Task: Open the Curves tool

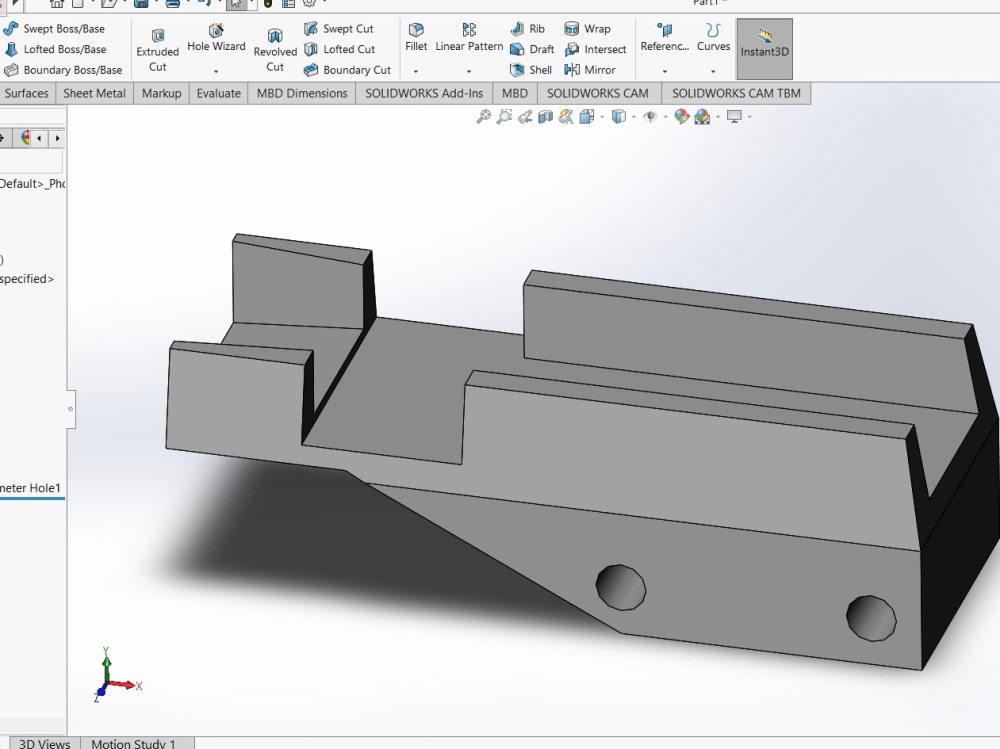Action: click(713, 38)
